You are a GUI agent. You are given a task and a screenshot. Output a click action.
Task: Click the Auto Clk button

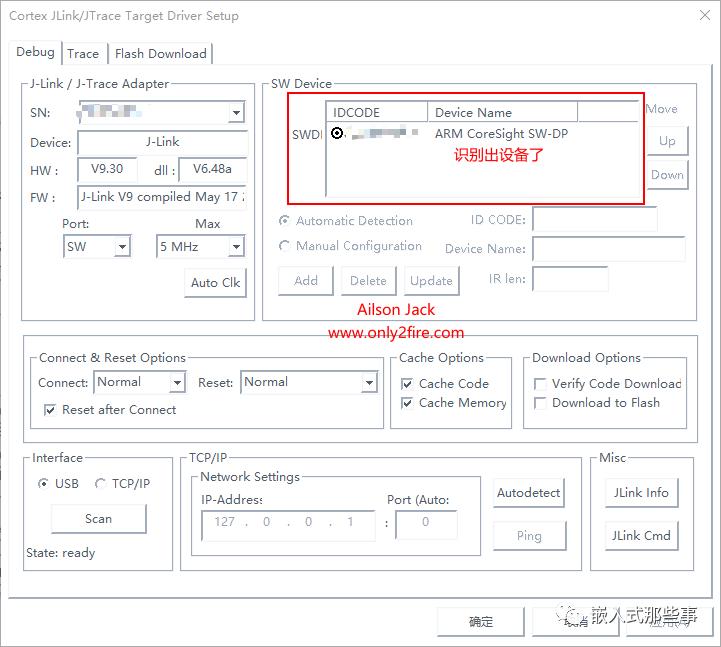[x=215, y=282]
